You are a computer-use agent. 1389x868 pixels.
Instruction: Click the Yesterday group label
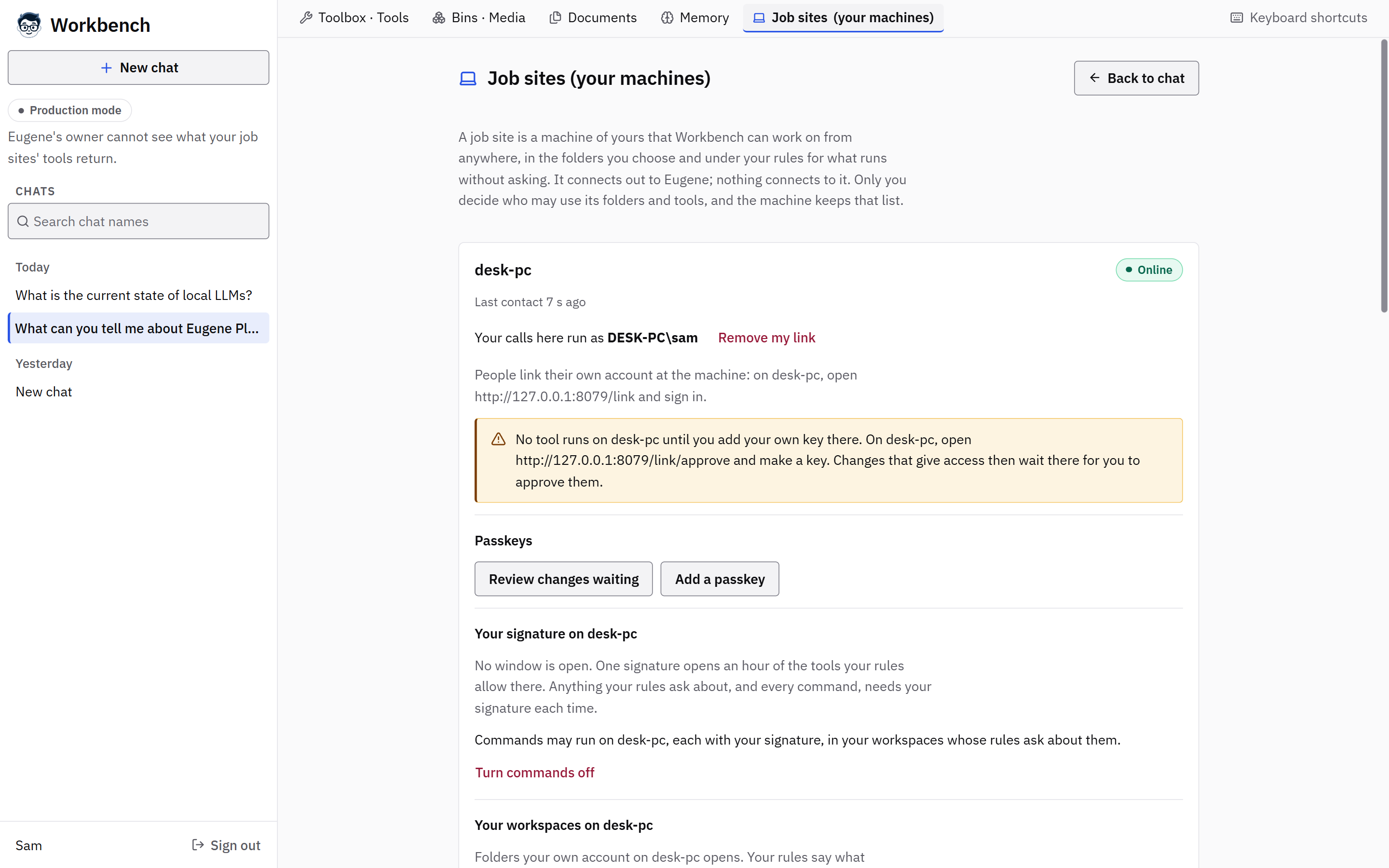(43, 364)
